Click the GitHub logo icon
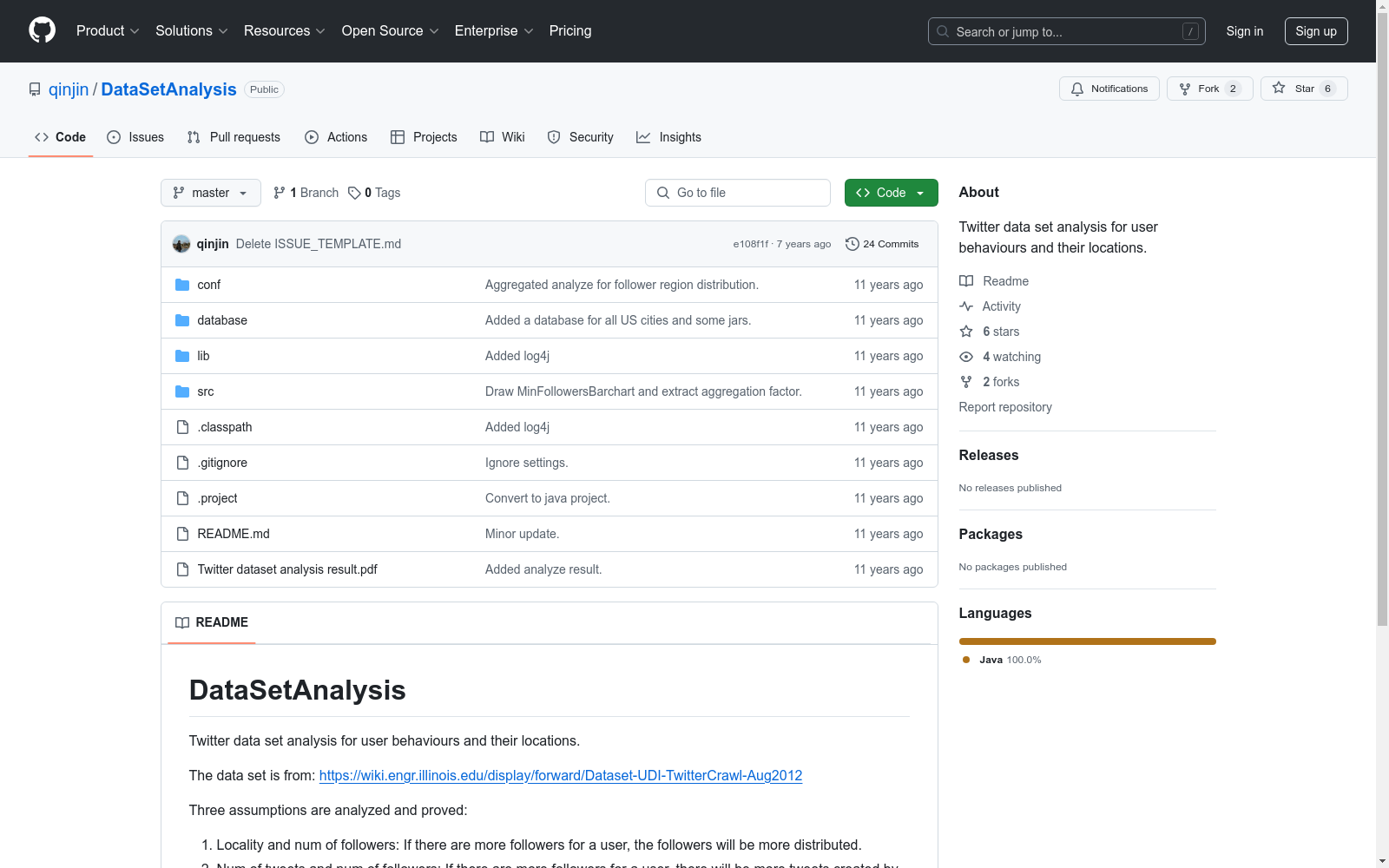Image resolution: width=1389 pixels, height=868 pixels. click(x=42, y=30)
